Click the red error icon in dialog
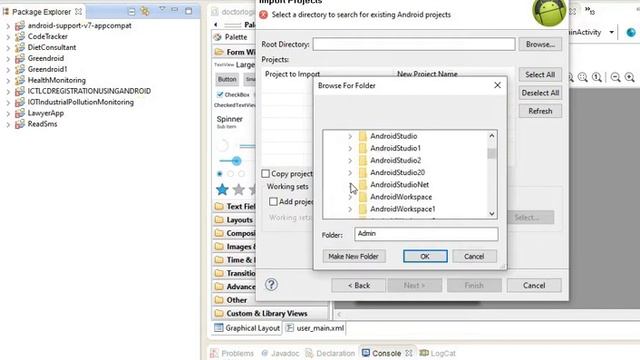 click(x=264, y=15)
